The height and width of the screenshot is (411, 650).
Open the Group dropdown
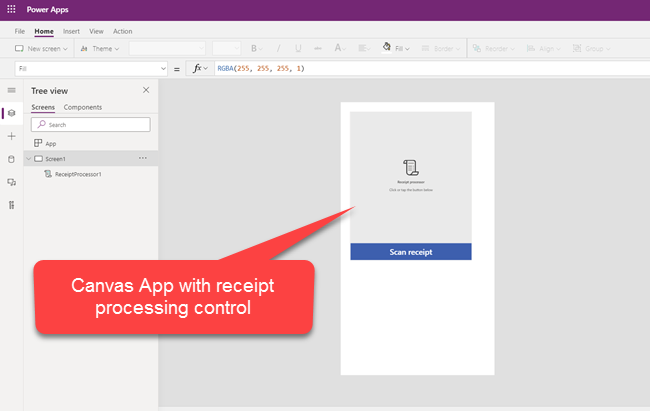[x=592, y=49]
